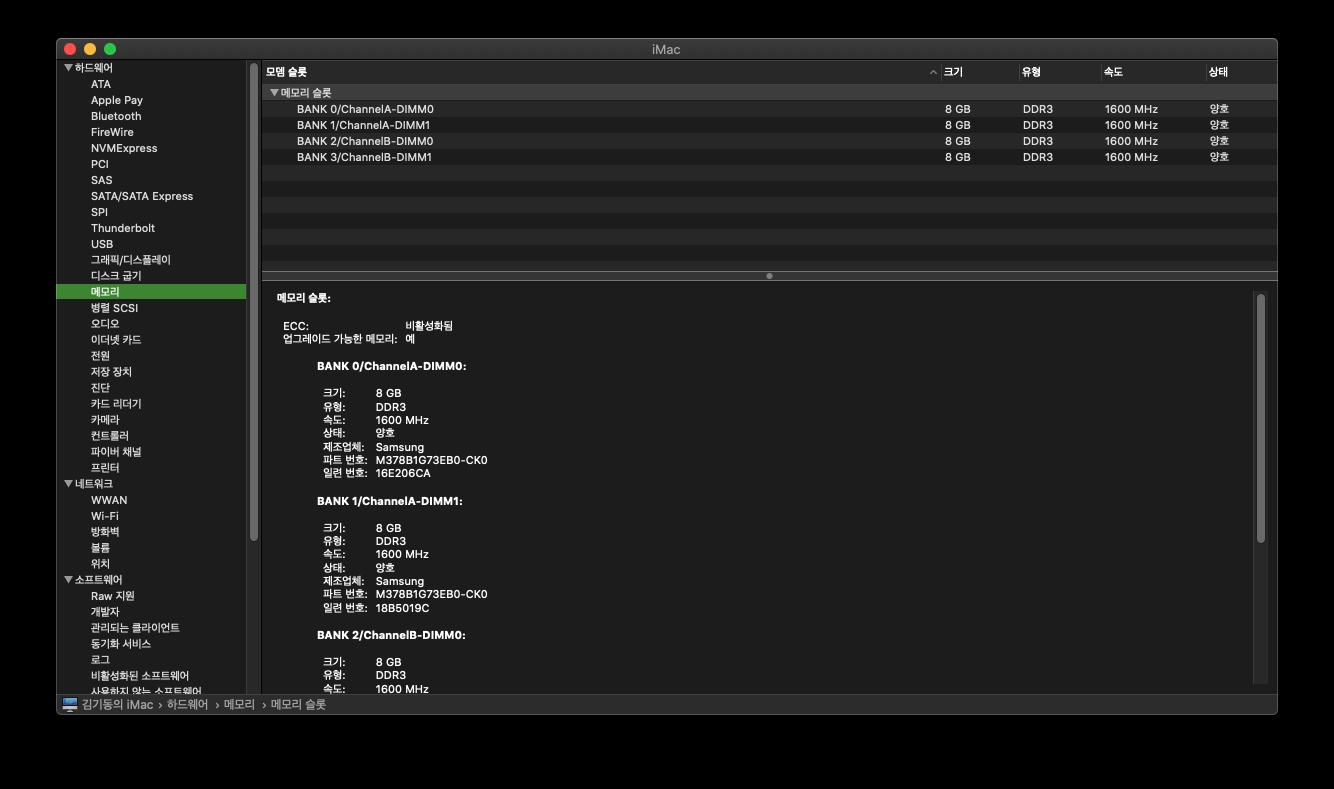Select 디스크 굽기 in the sidebar

(116, 276)
